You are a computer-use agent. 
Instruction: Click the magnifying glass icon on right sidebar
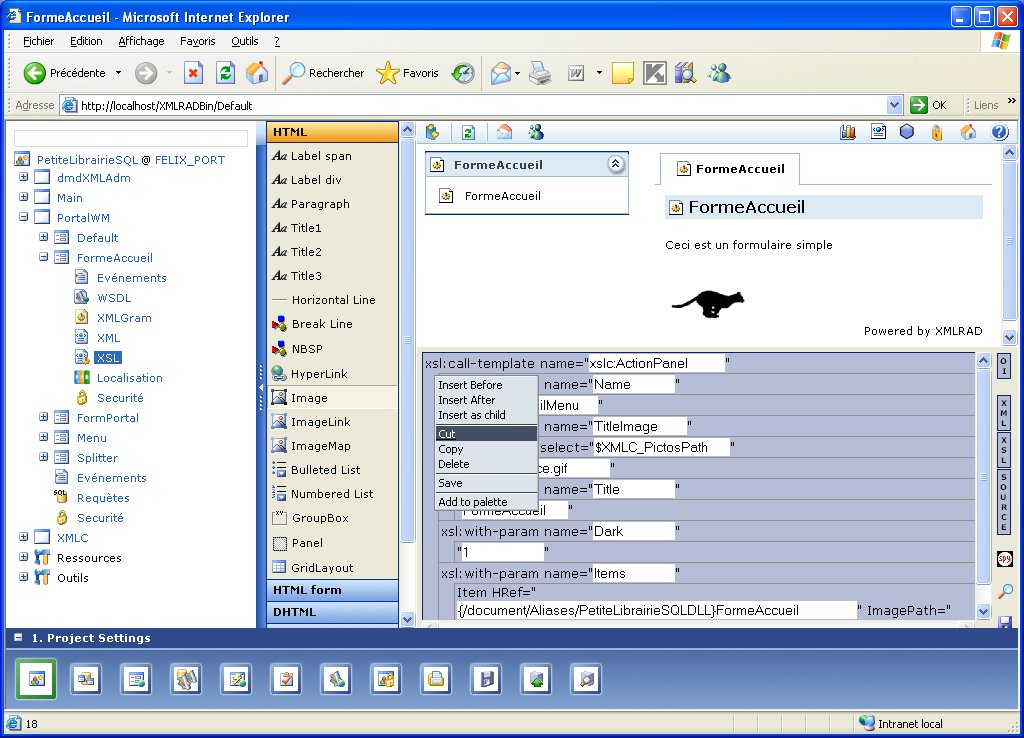pos(1005,591)
